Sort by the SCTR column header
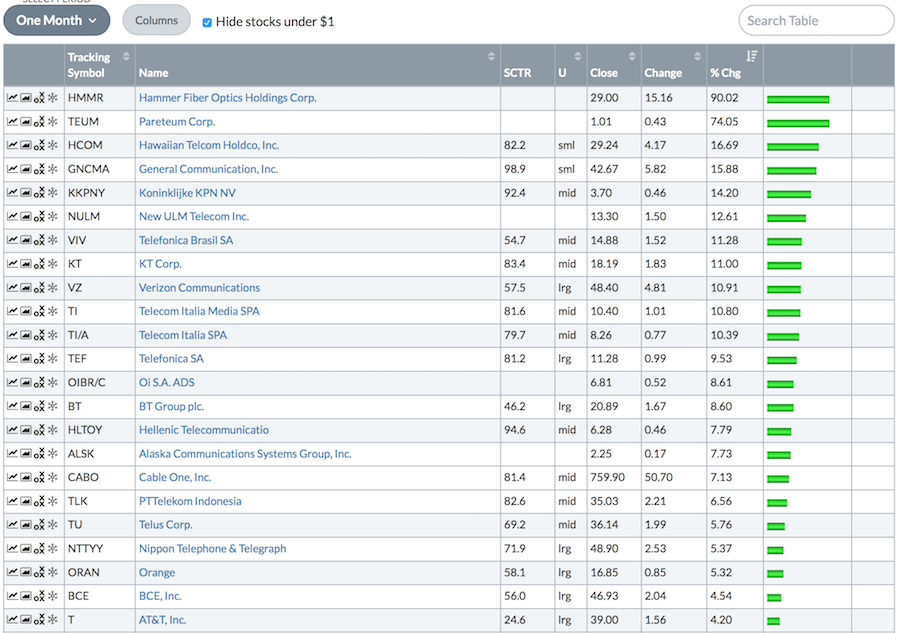 (x=519, y=73)
